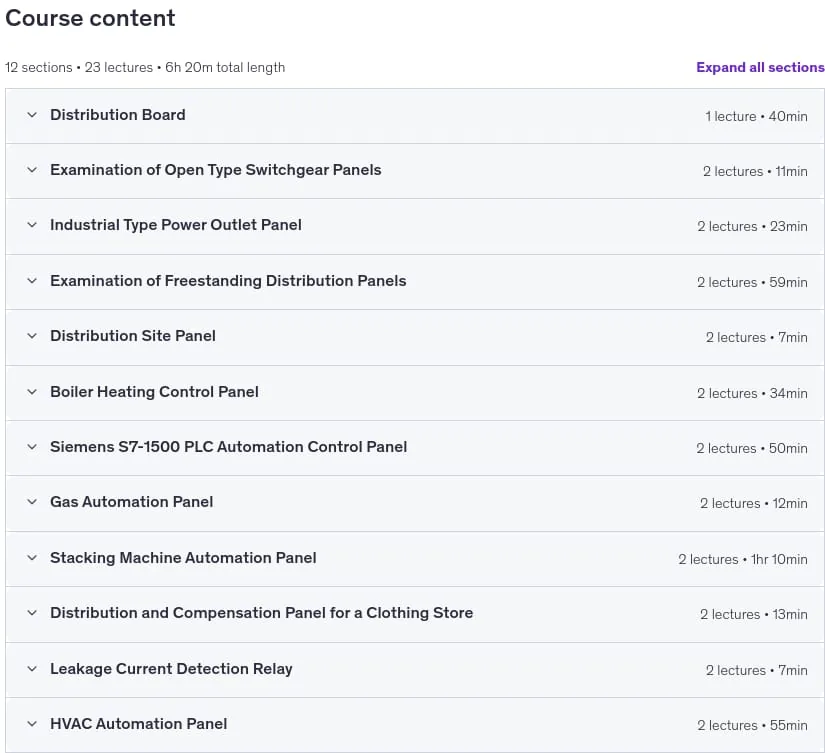
Task: Click the Leakage Current Detection Relay title
Action: point(171,669)
